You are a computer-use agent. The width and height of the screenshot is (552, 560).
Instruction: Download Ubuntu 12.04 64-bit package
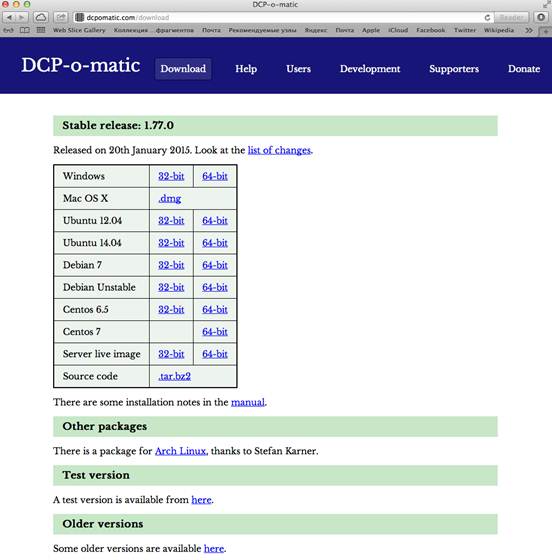pos(215,221)
